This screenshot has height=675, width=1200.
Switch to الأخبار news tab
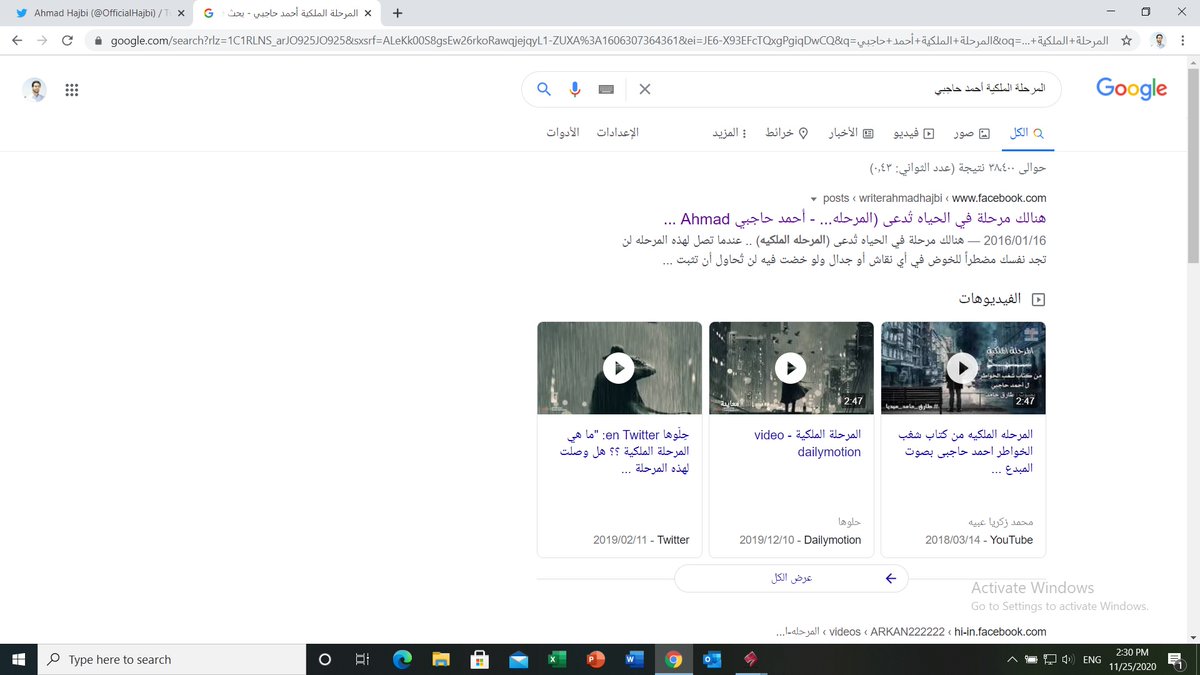coord(851,133)
